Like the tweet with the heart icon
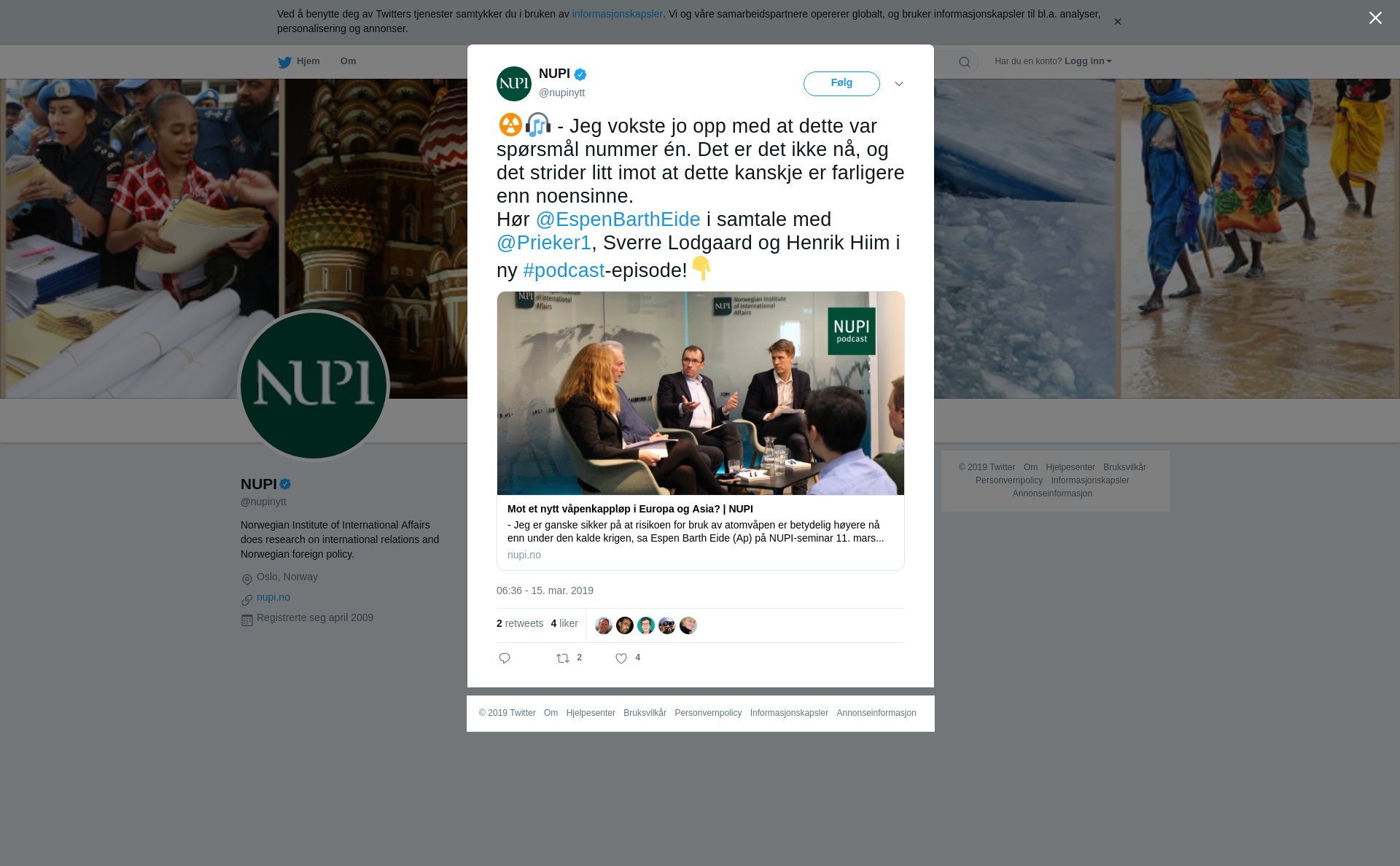The image size is (1400, 866). click(621, 658)
